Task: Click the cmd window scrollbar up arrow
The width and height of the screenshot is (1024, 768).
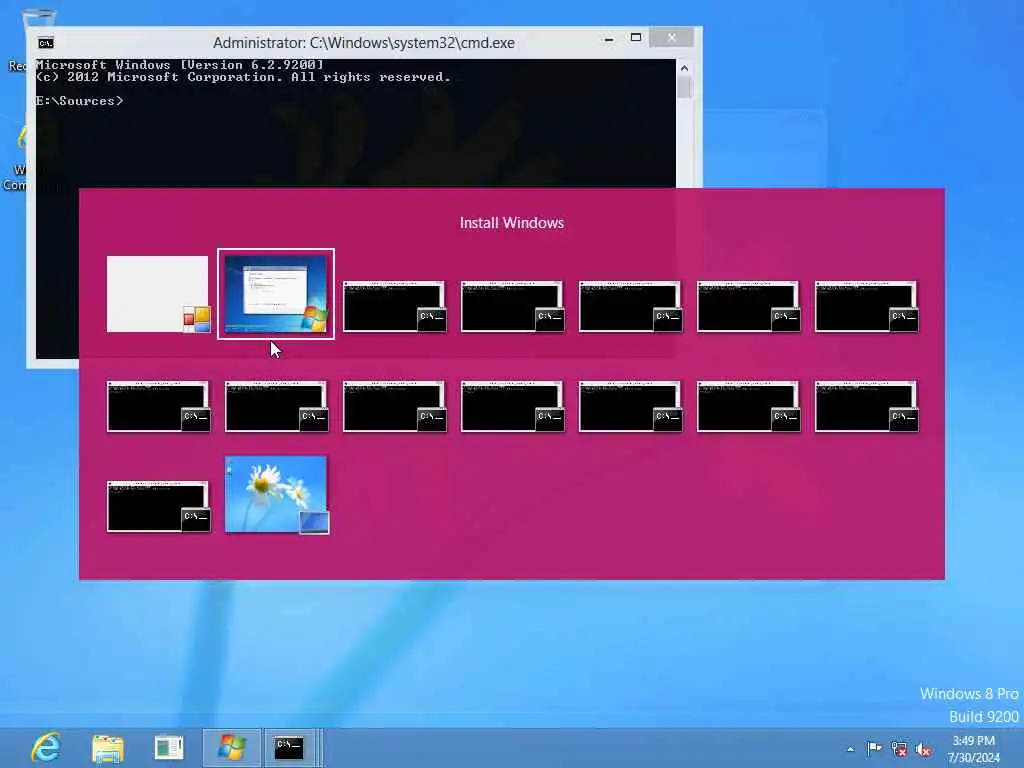Action: pos(684,68)
